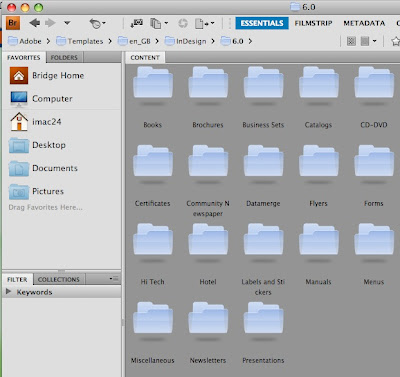Click the thumbnail options square icon
The width and height of the screenshot is (400, 377).
coord(365,41)
